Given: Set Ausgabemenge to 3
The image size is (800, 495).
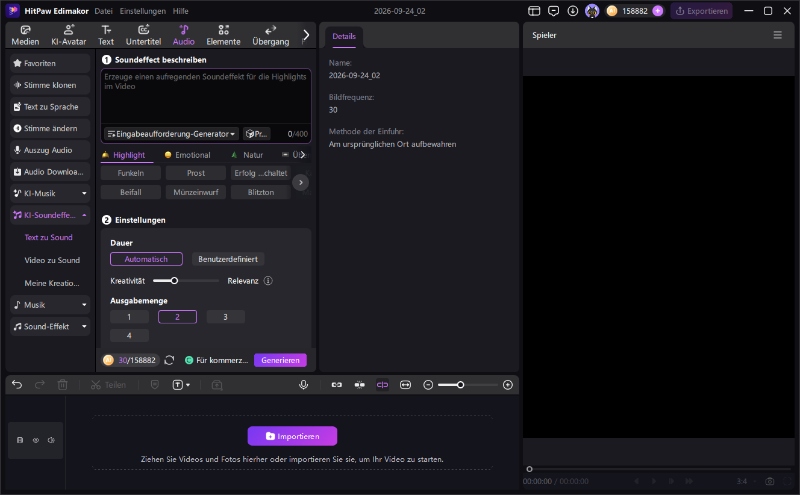Looking at the screenshot, I should pos(226,317).
